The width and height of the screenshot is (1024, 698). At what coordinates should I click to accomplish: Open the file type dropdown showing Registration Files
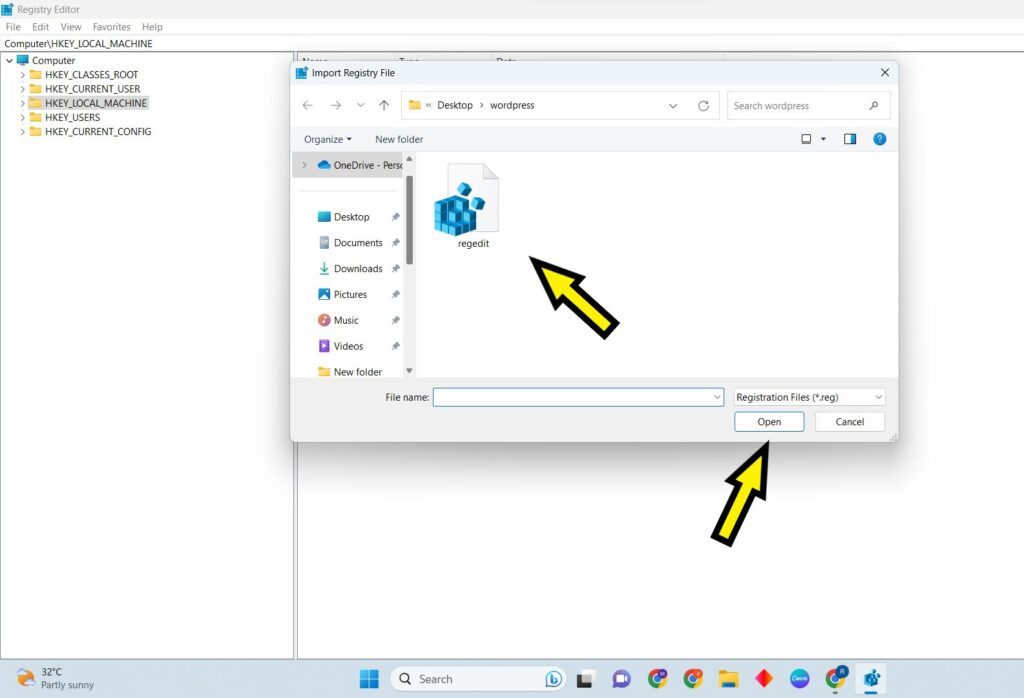[807, 397]
